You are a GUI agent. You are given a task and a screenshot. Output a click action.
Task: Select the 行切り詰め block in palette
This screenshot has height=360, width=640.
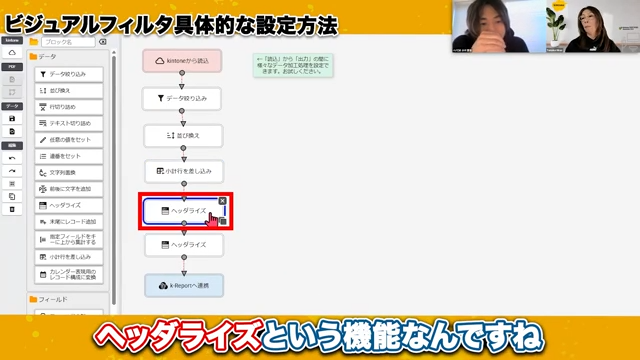tap(69, 107)
